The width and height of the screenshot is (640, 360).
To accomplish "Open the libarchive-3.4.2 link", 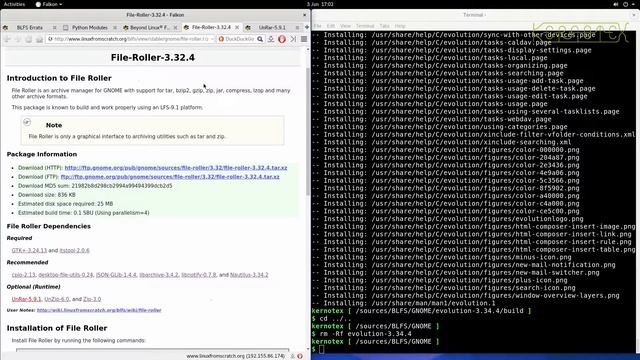I will click(x=159, y=275).
